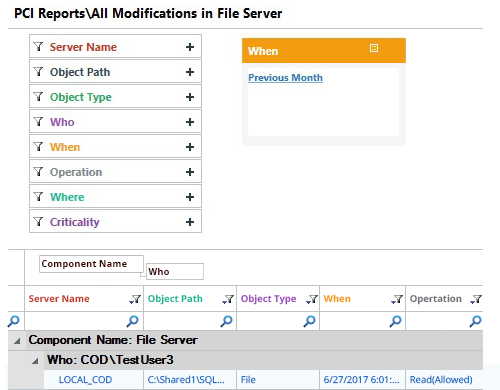Collapse the Component Name: File Server group

[x=17, y=341]
